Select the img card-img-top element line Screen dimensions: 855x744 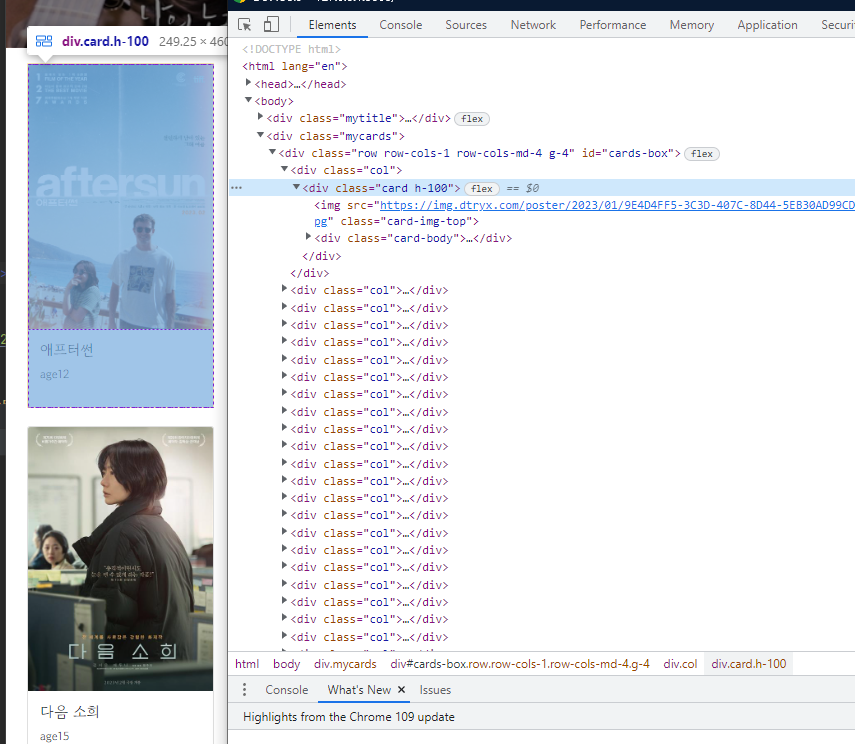pos(584,213)
